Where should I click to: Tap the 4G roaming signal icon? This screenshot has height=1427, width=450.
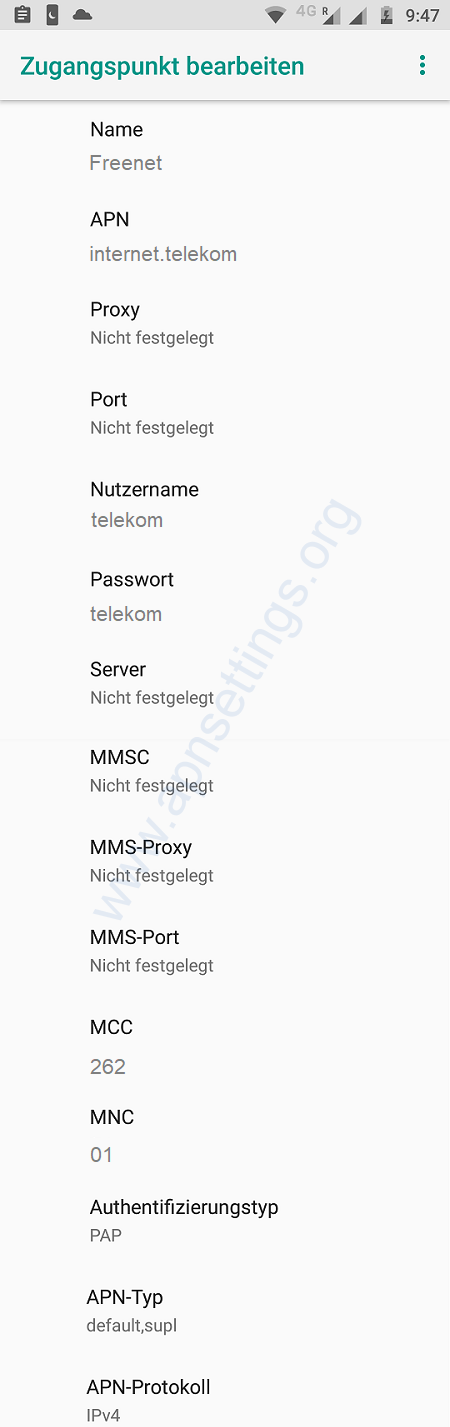pos(318,15)
